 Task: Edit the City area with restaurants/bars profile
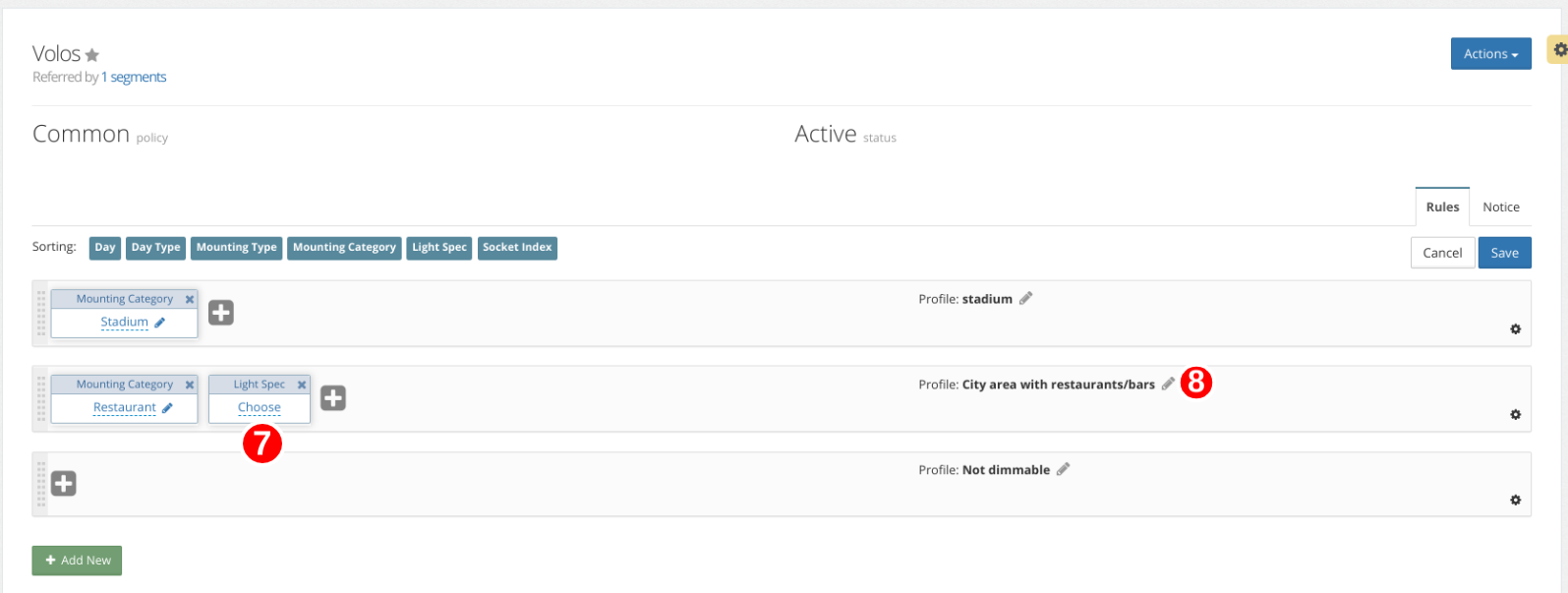tap(1167, 385)
